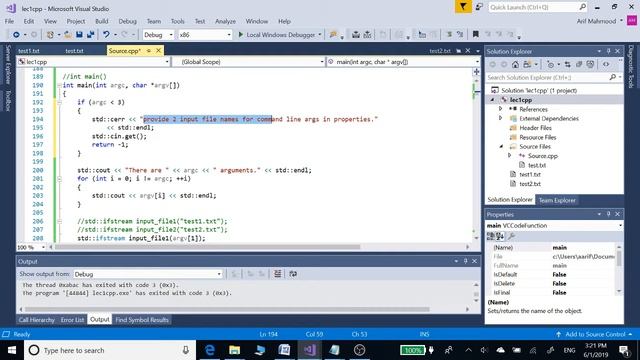Switch to the test1.txt editor tab
The height and width of the screenshot is (360, 640).
click(29, 51)
